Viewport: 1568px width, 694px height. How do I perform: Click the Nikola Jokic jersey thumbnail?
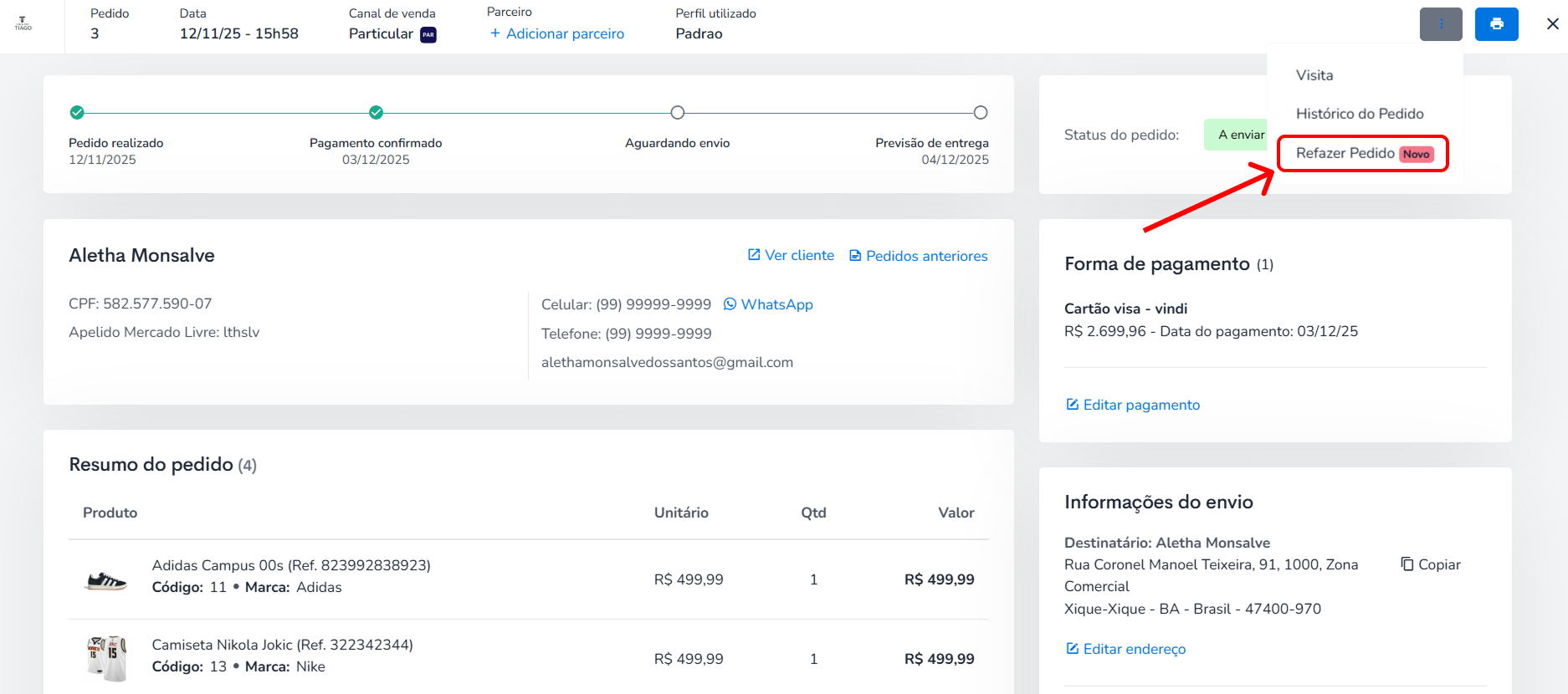(106, 659)
